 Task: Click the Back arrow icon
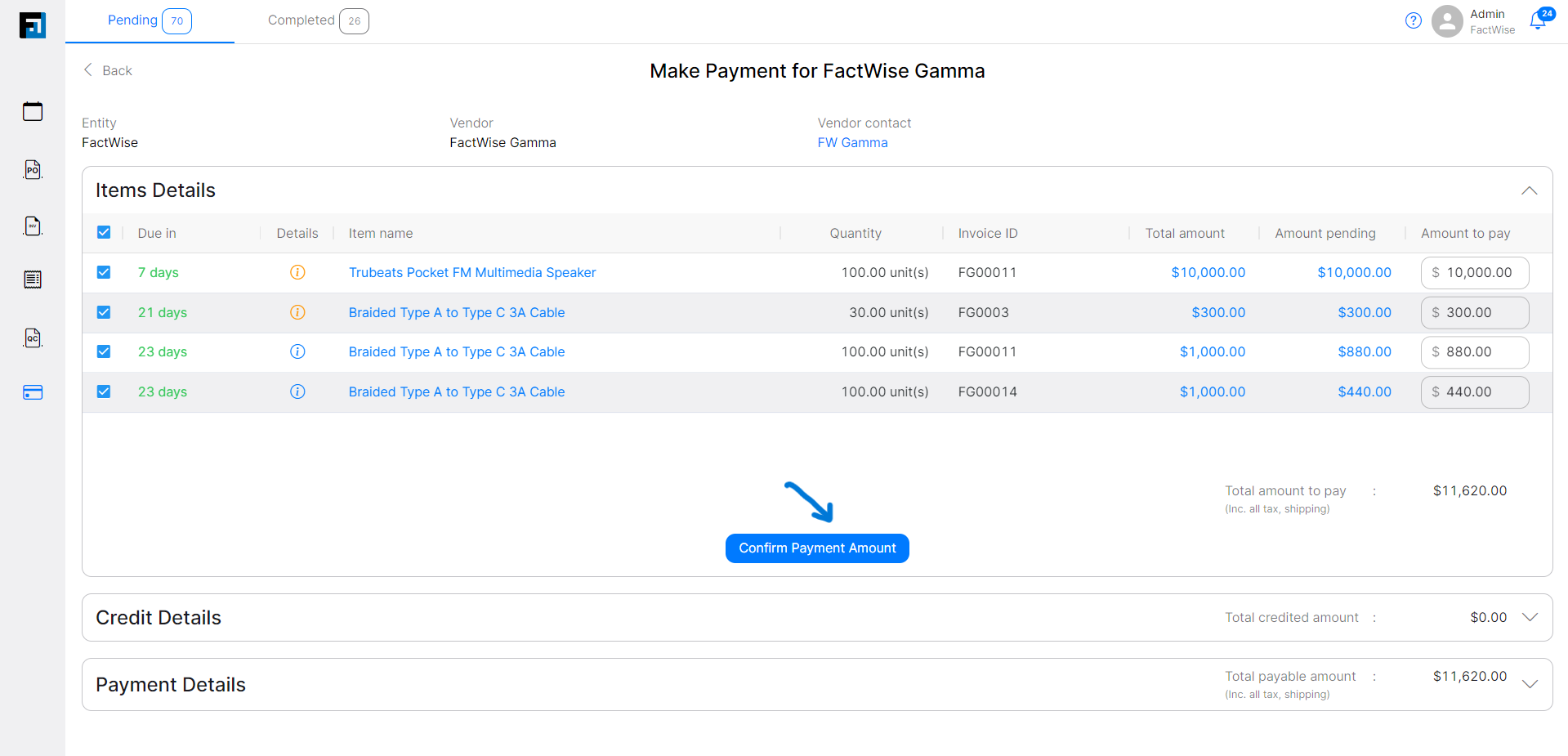coord(88,70)
